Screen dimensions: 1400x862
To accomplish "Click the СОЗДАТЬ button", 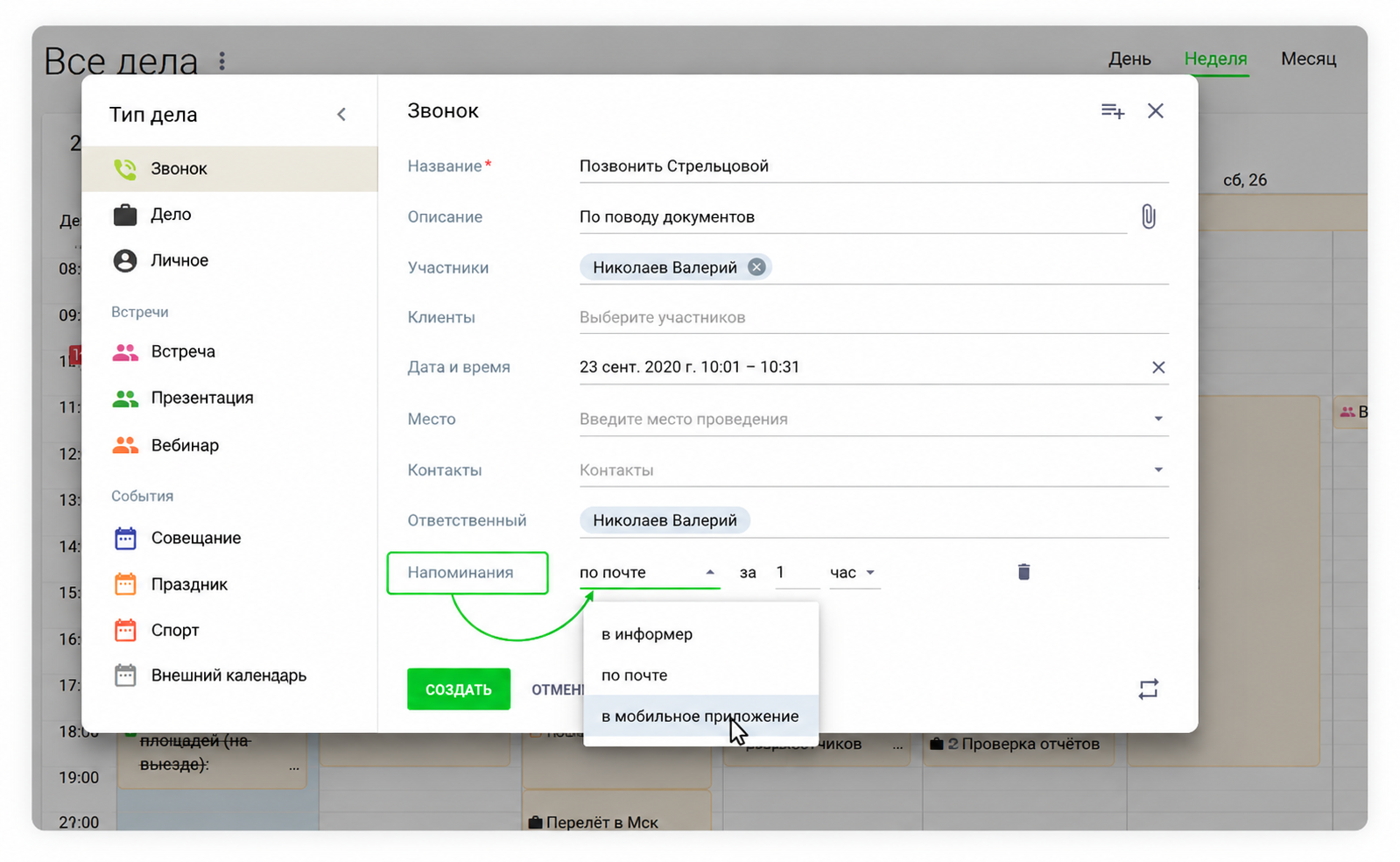I will 459,689.
